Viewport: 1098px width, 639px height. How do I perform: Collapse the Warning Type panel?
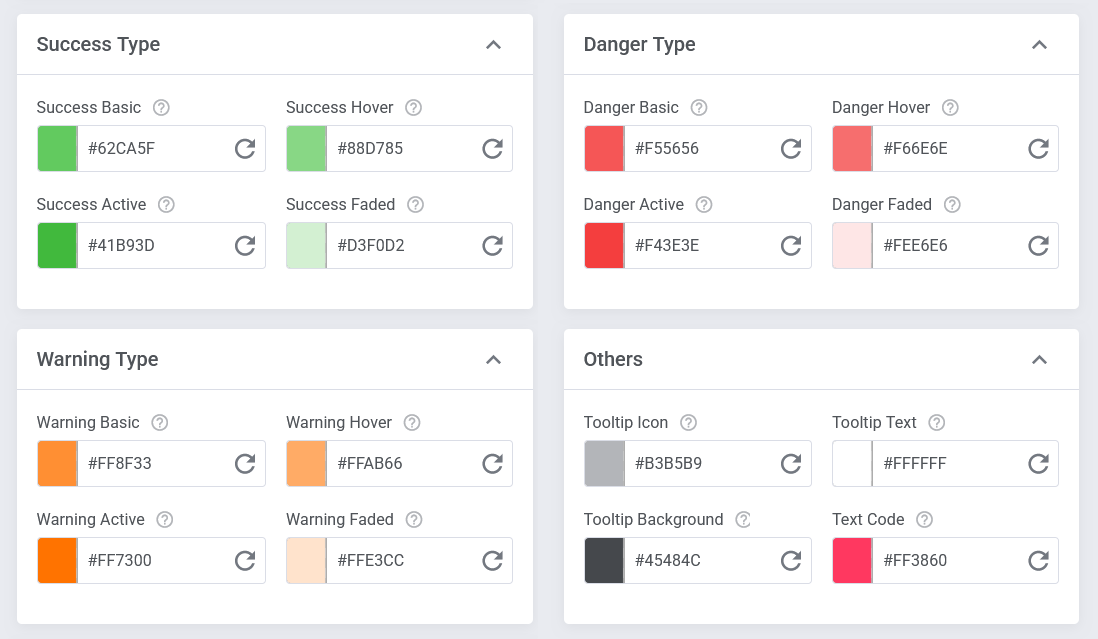click(493, 360)
